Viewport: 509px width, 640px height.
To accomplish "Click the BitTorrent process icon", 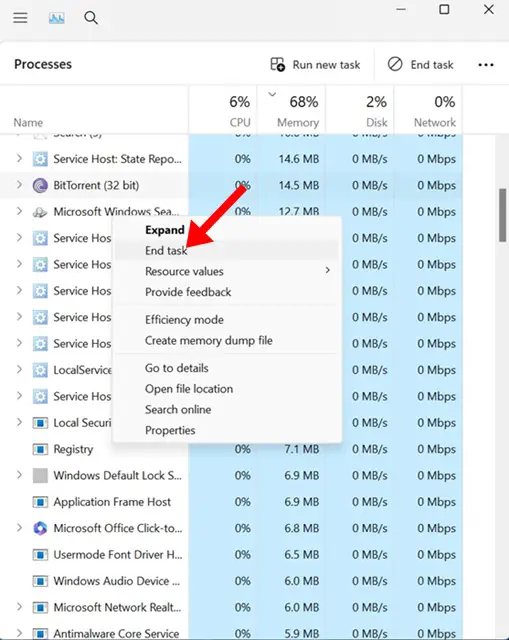I will 40,185.
